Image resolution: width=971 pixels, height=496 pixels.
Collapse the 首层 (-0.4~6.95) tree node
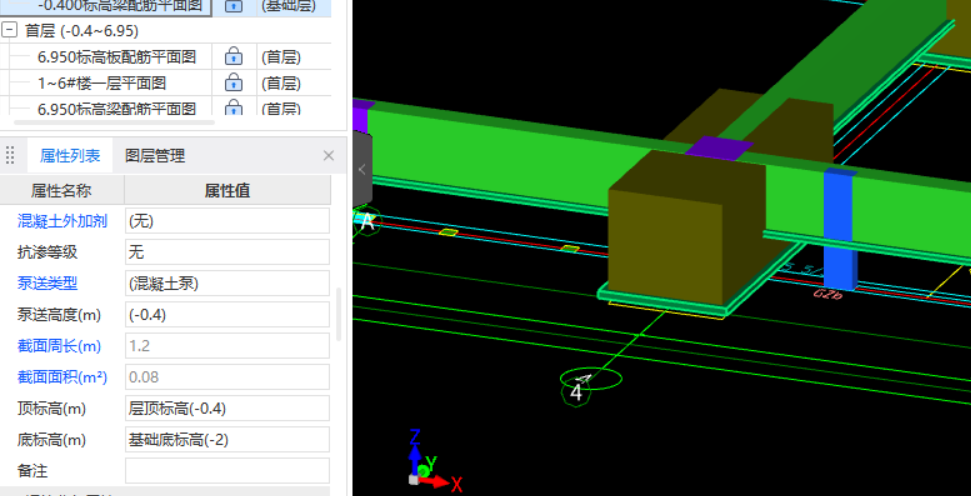point(9,30)
